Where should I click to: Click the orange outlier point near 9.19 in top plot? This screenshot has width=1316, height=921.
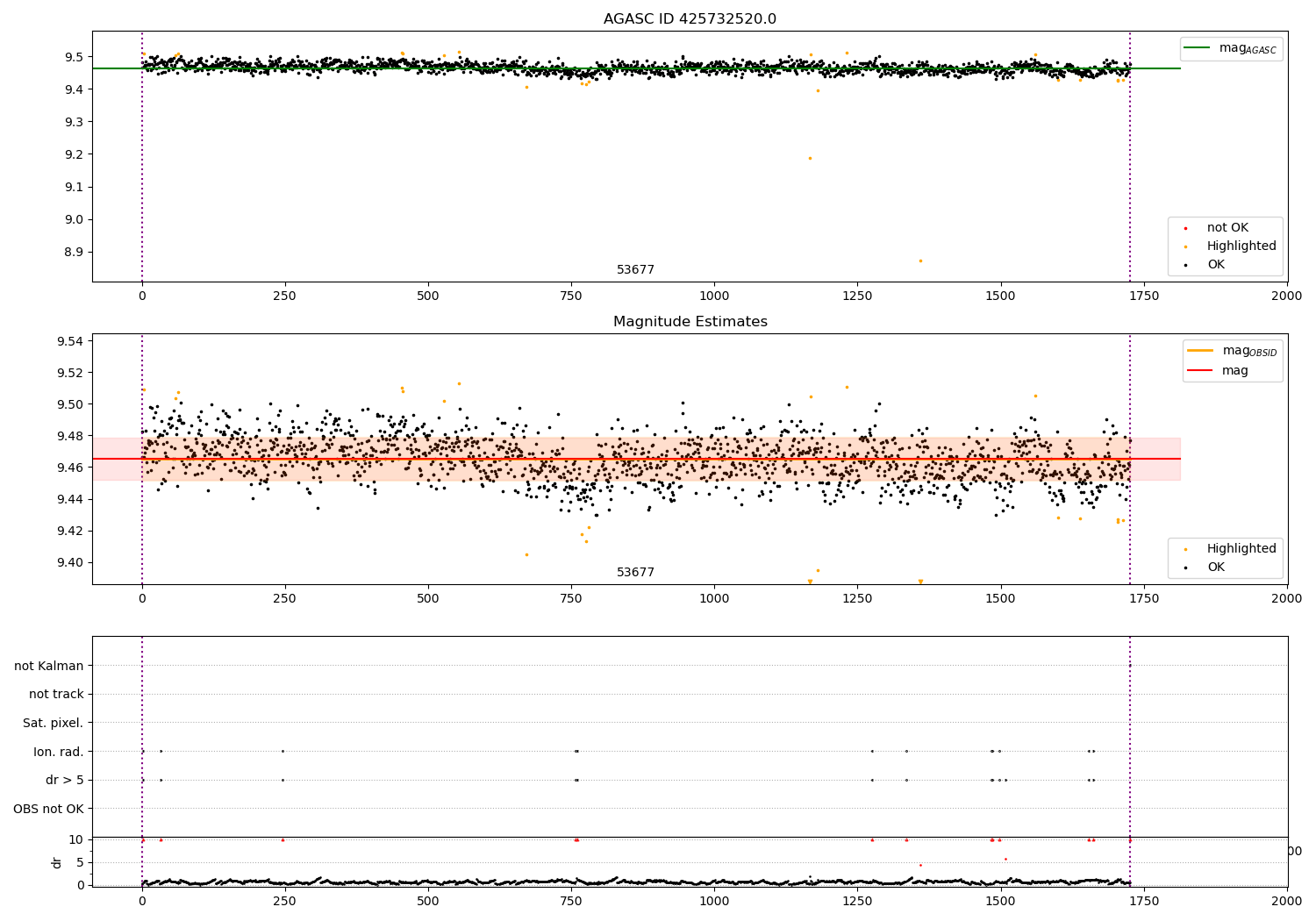tap(810, 159)
